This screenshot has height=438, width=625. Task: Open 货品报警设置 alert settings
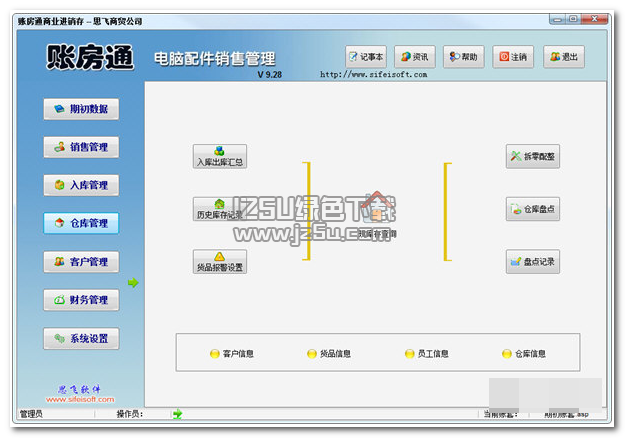220,262
